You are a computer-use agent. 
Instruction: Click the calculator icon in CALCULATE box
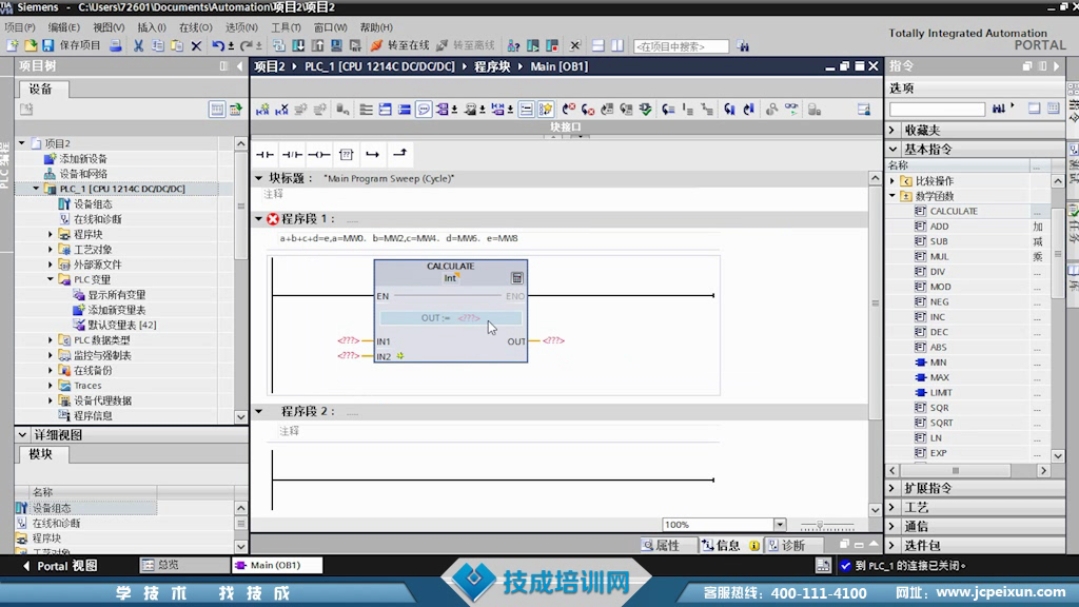click(x=517, y=278)
